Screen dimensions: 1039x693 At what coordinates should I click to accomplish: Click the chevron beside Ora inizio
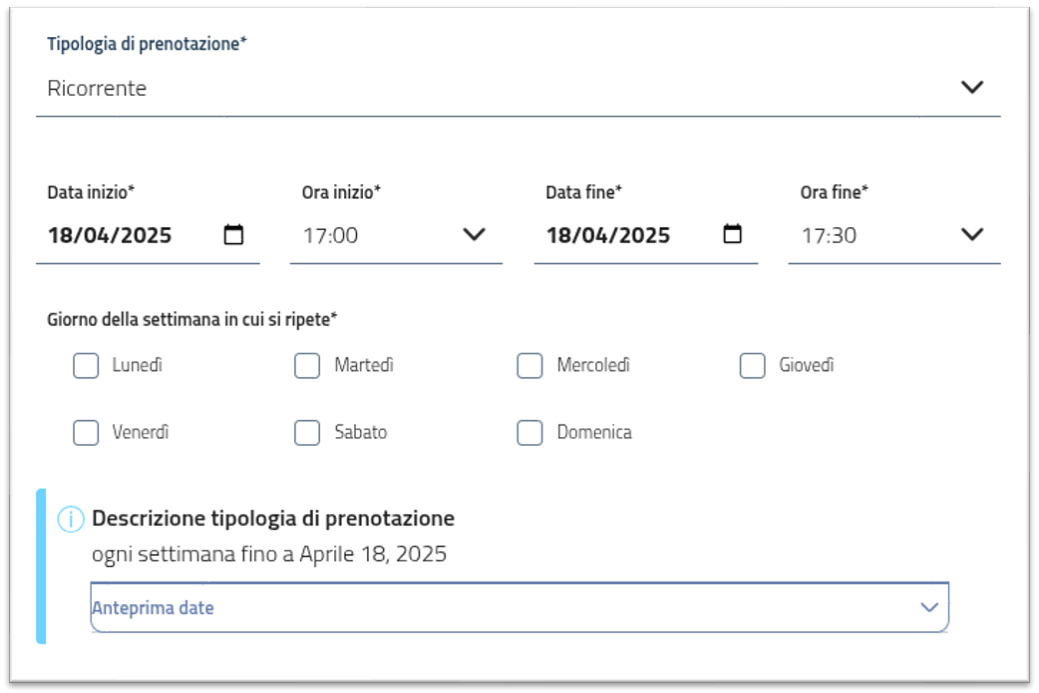(x=472, y=234)
